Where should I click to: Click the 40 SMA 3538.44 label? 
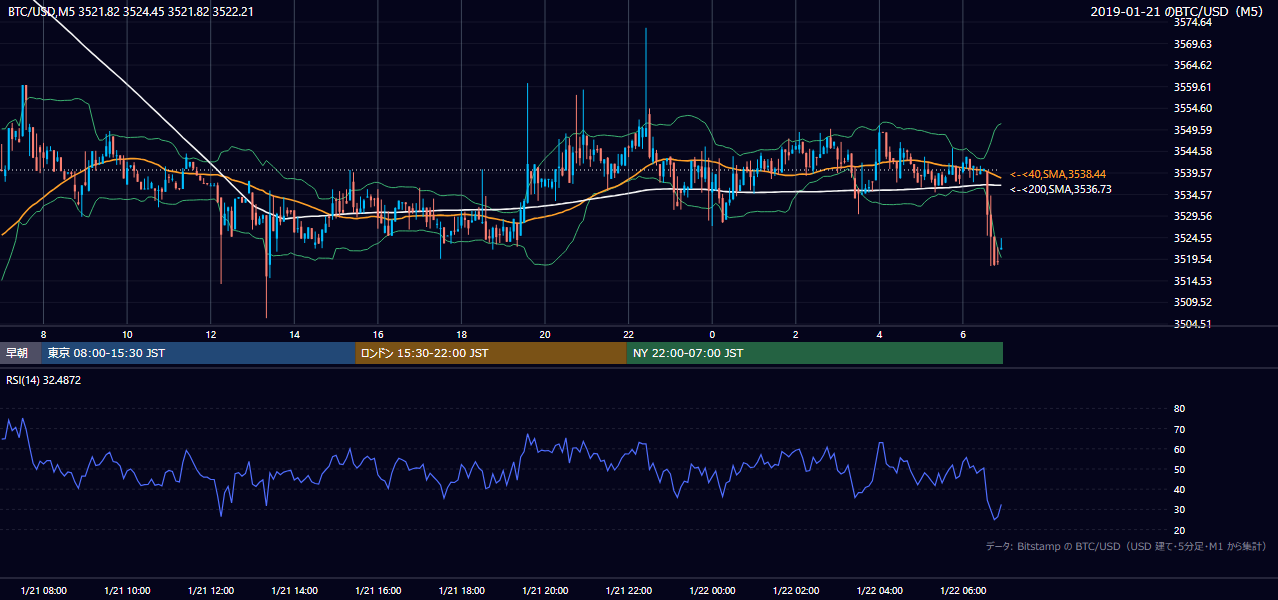tap(1058, 174)
